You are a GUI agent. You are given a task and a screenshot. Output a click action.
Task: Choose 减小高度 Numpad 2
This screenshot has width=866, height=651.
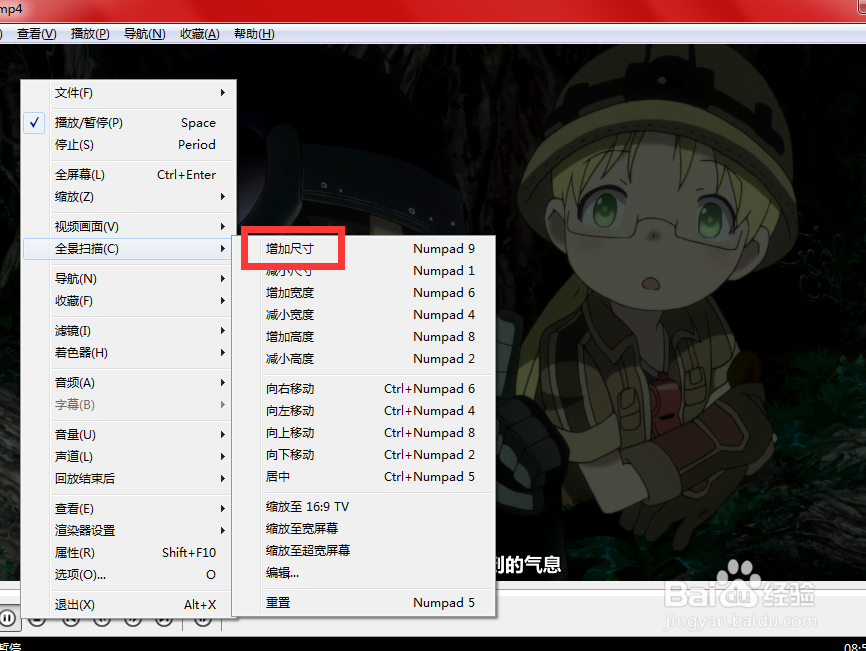(x=363, y=359)
